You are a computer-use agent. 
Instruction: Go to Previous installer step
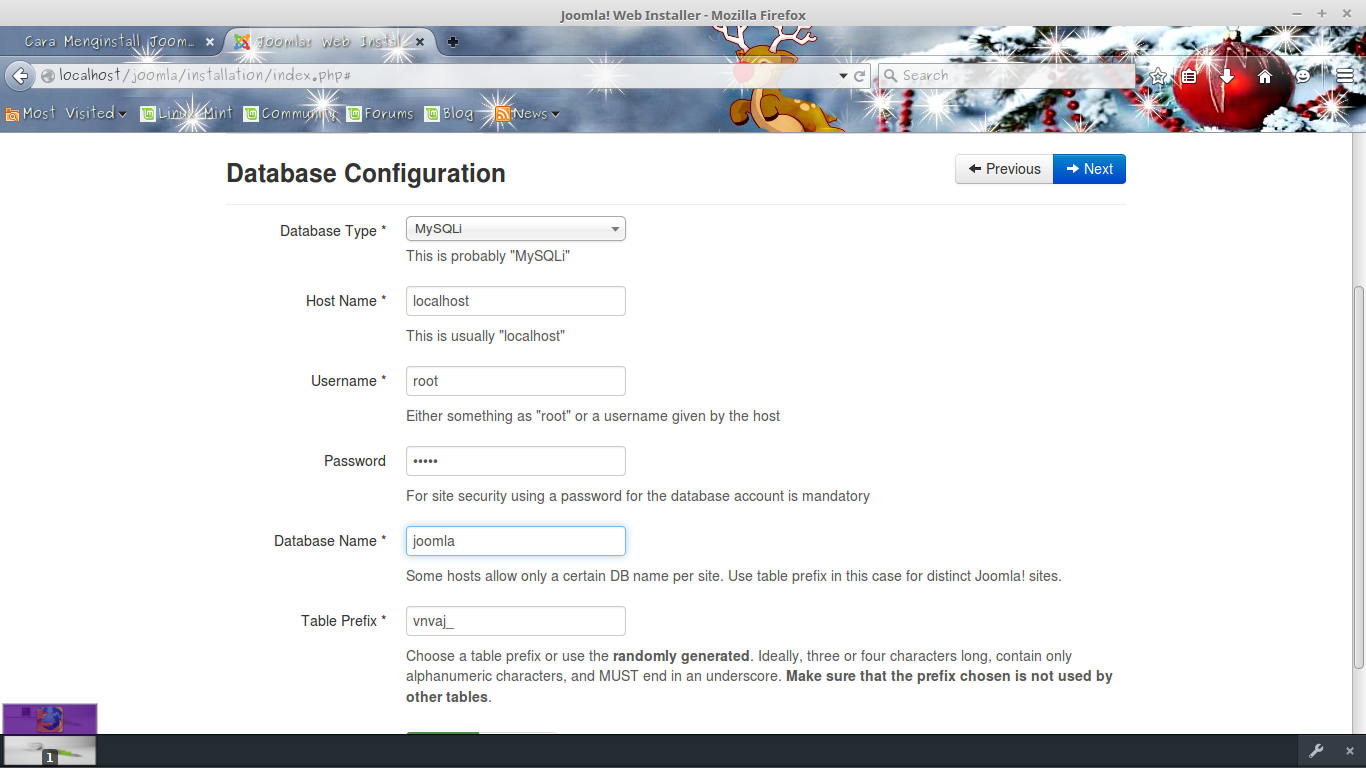1004,169
